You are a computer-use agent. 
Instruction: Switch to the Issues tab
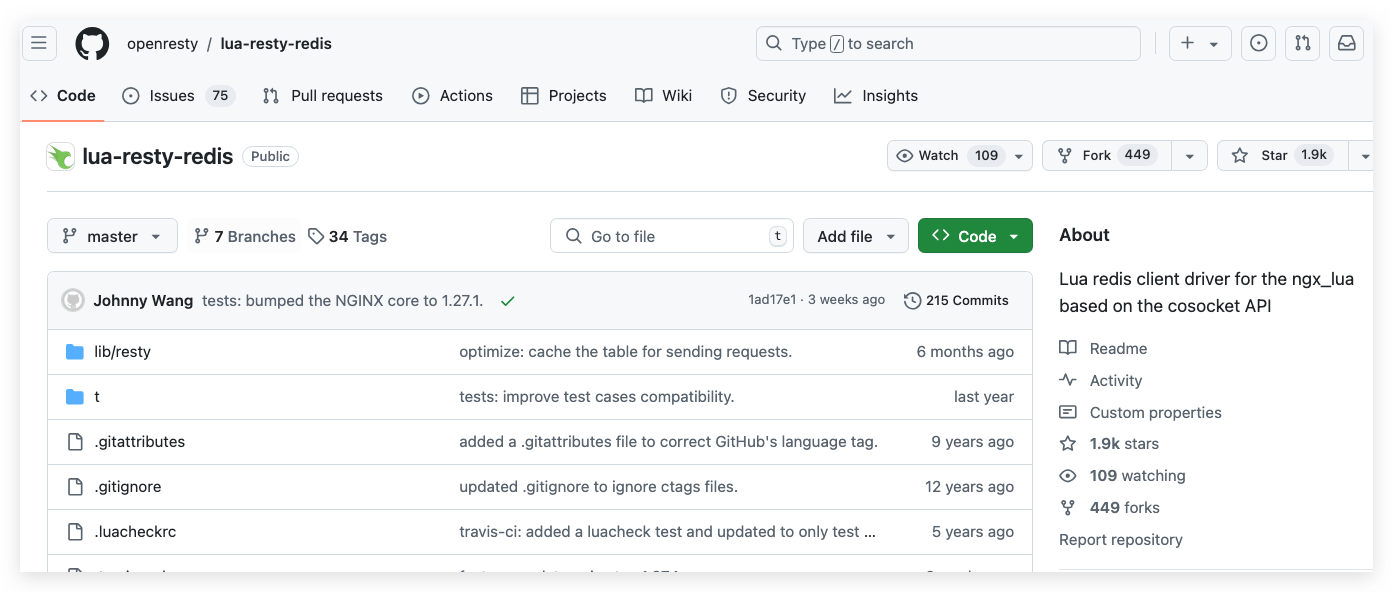click(x=178, y=96)
